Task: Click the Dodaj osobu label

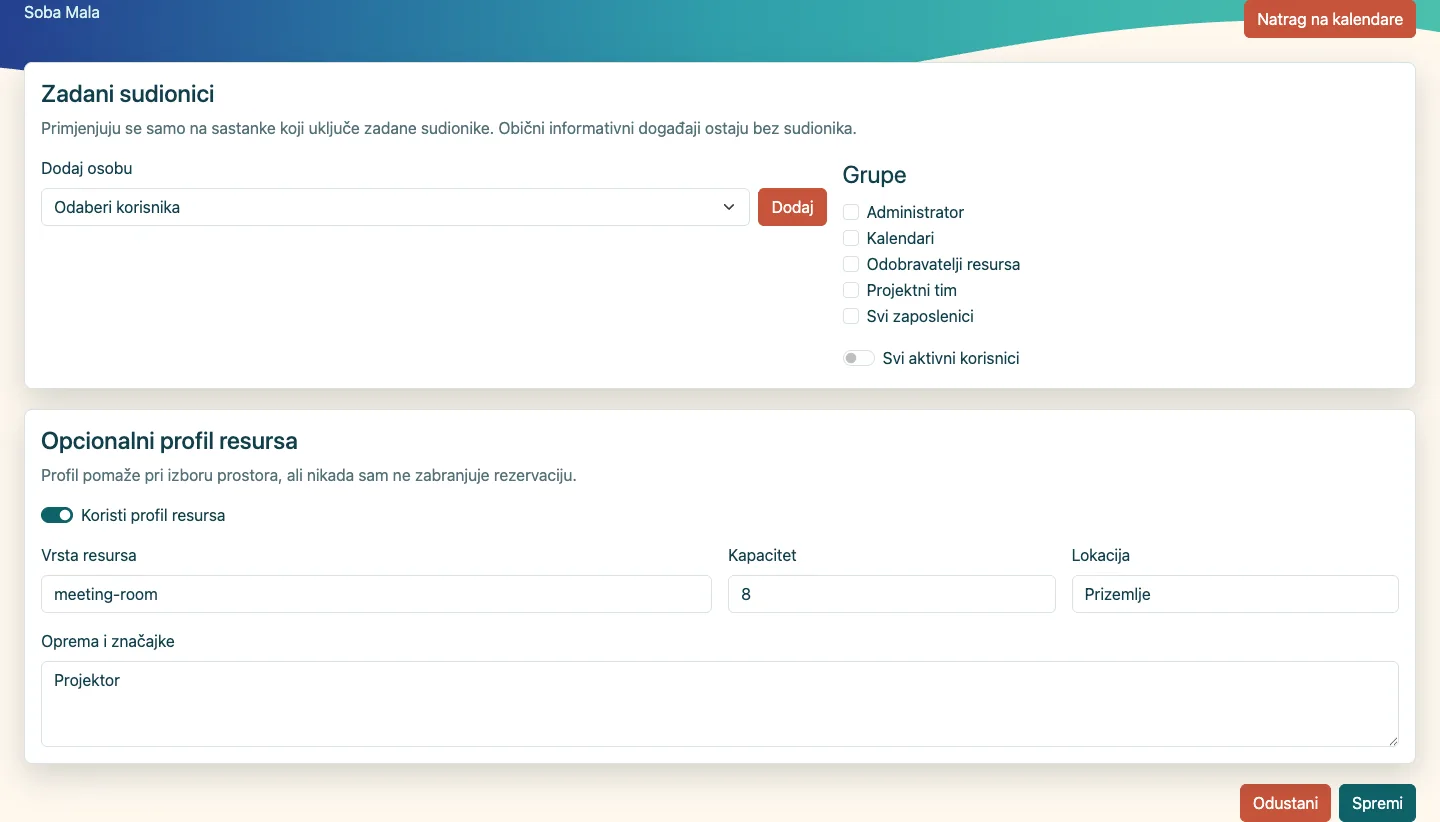Action: [87, 168]
